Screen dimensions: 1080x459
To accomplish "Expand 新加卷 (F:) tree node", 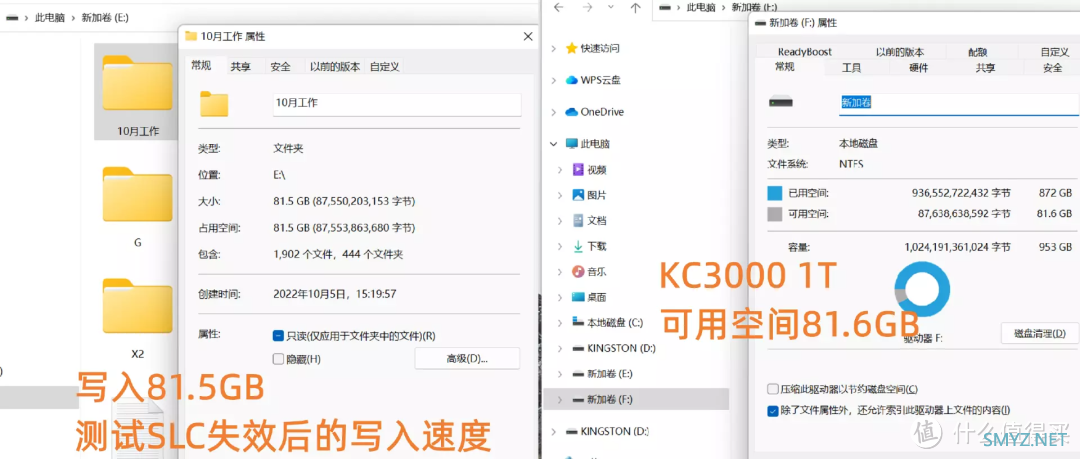I will 561,399.
